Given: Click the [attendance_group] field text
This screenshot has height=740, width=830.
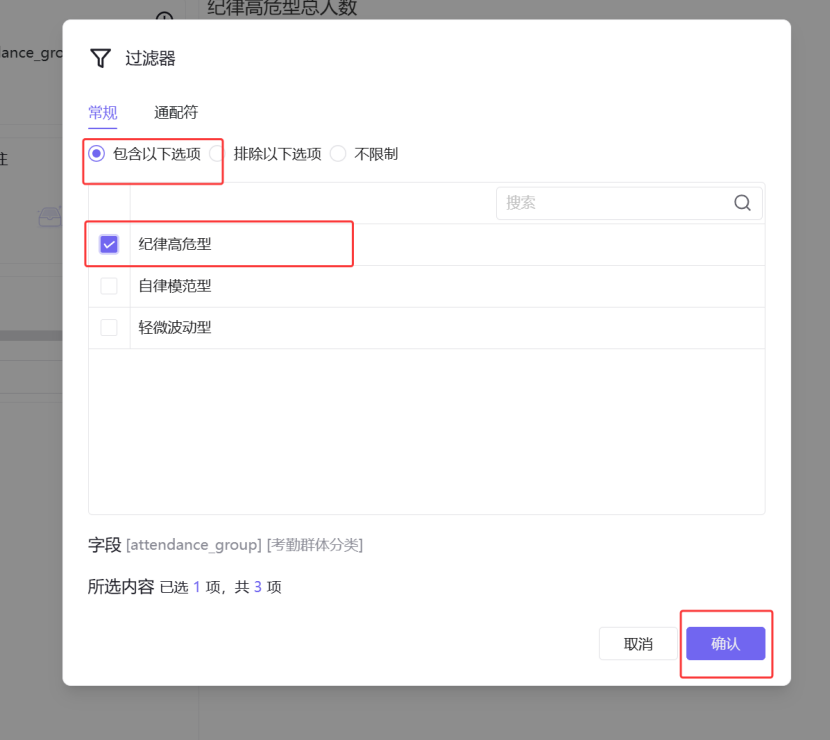Looking at the screenshot, I should (x=194, y=545).
